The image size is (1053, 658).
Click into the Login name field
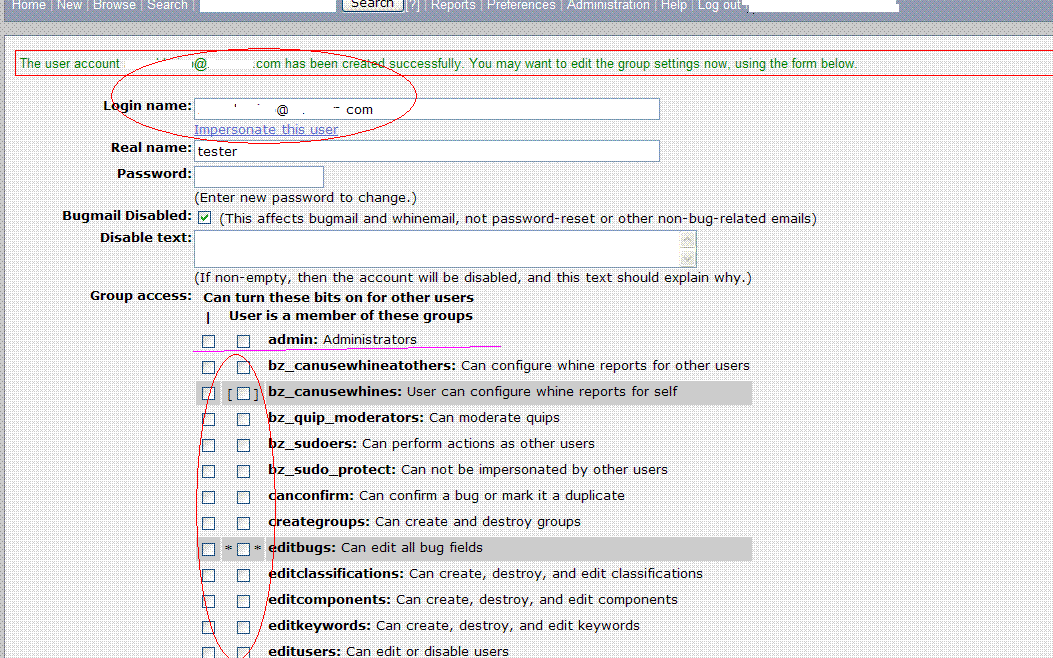pyautogui.click(x=426, y=109)
